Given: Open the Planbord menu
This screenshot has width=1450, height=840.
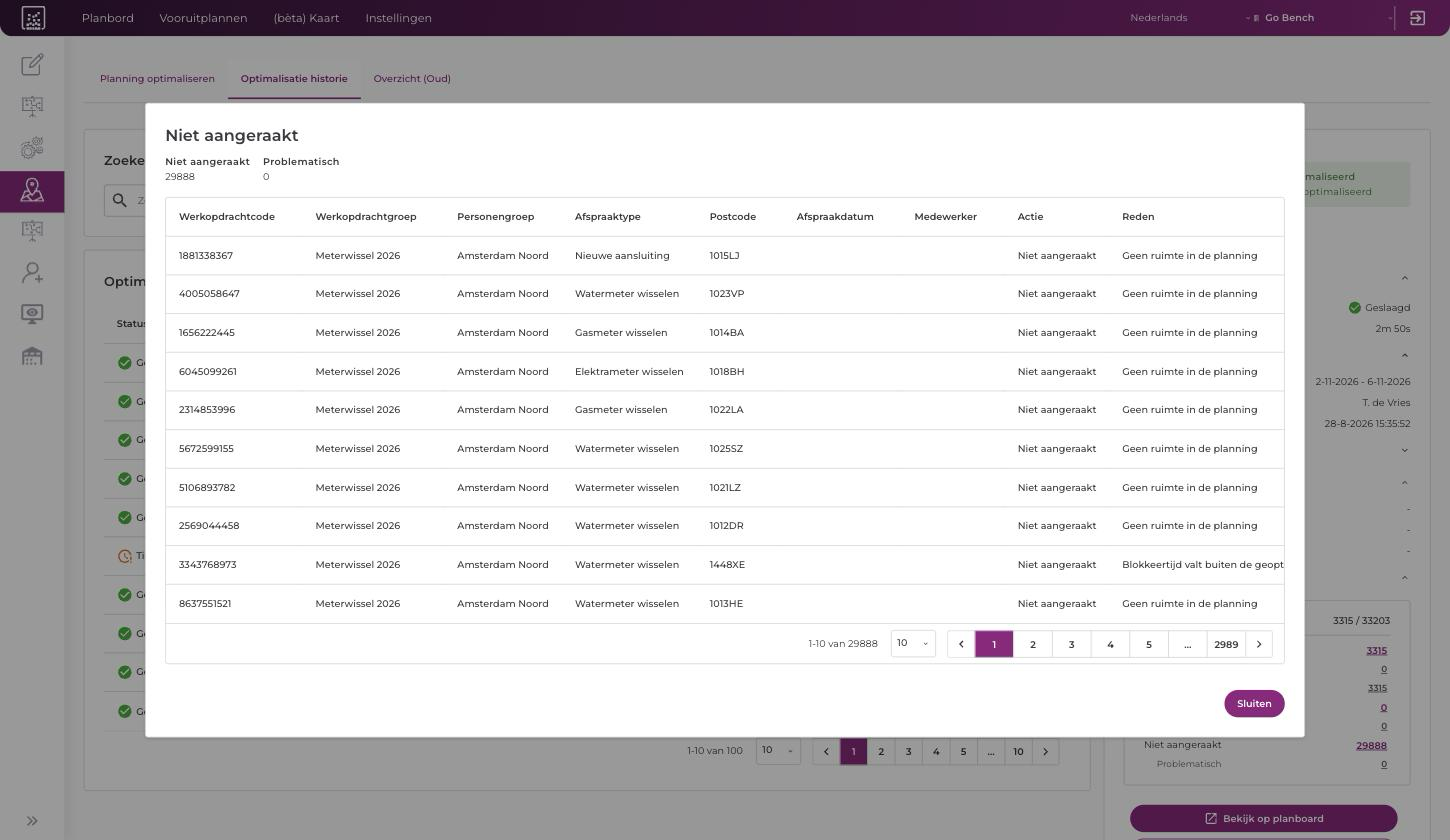Looking at the screenshot, I should tap(108, 18).
